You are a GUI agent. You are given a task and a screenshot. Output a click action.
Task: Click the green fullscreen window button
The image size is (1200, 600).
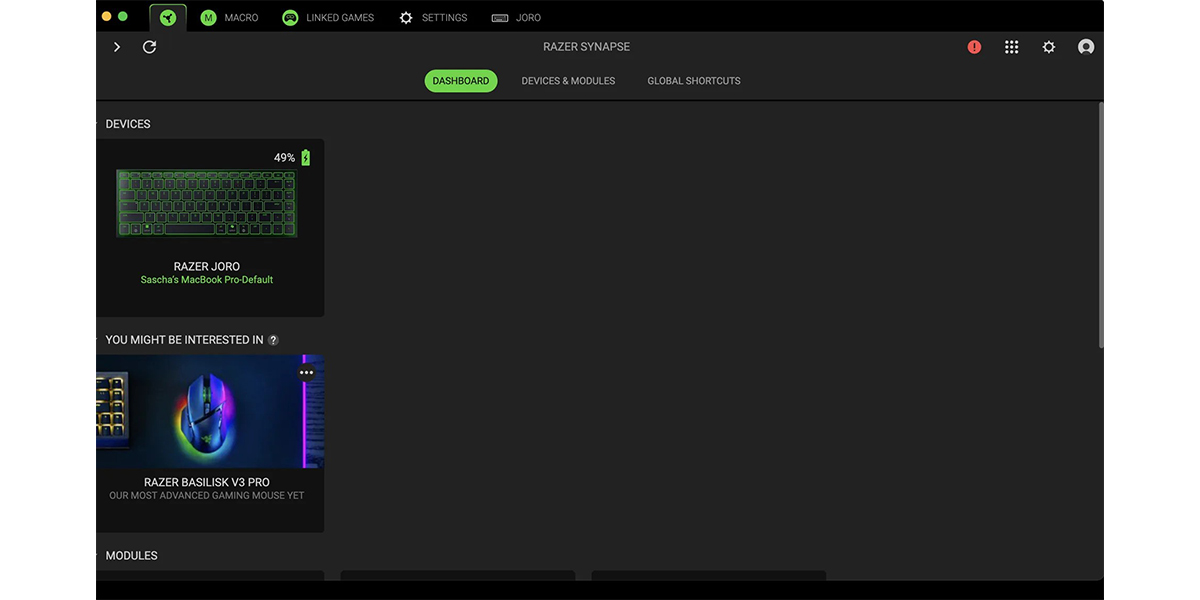[x=123, y=17]
